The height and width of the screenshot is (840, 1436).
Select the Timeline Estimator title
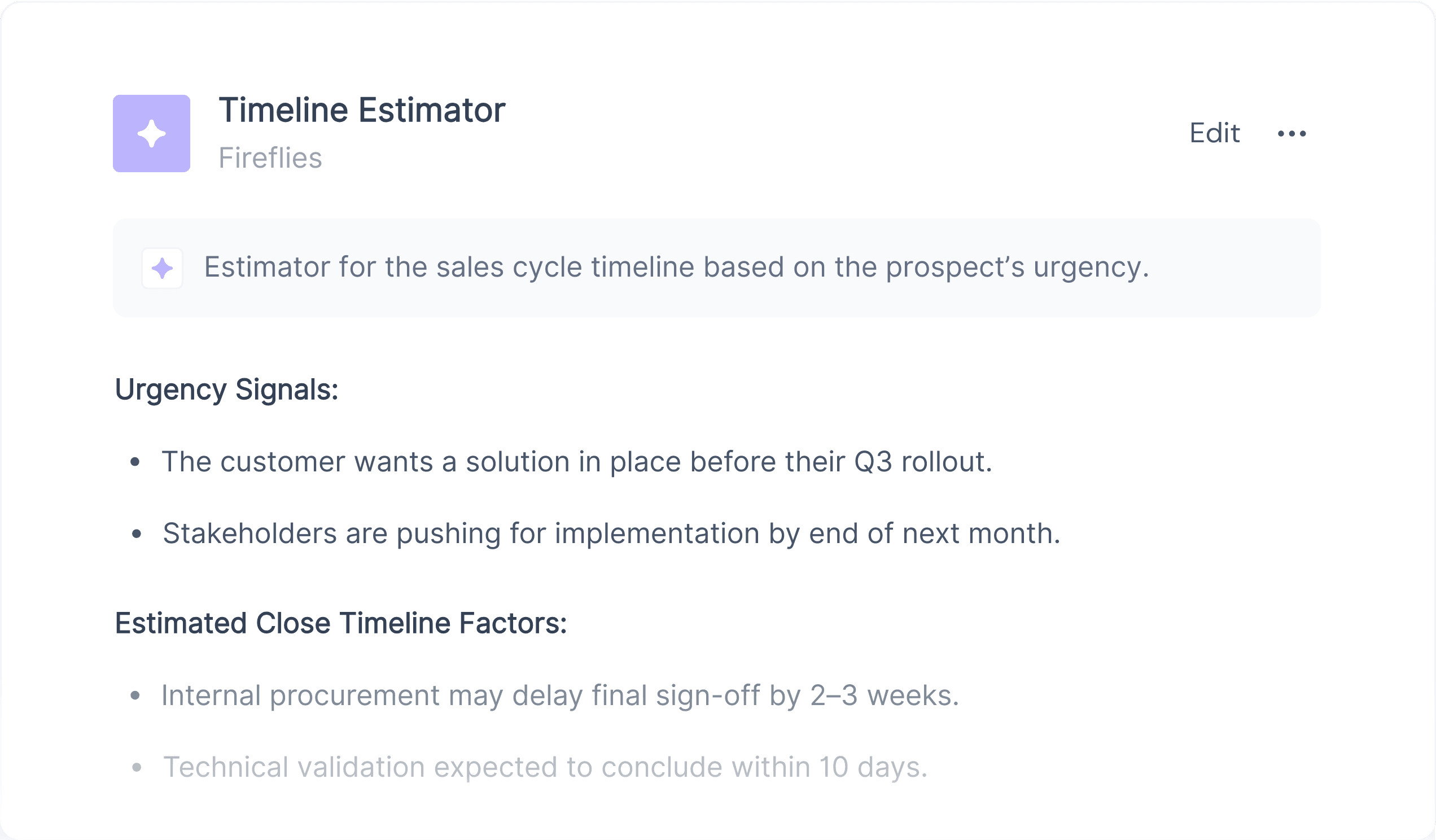click(x=362, y=110)
